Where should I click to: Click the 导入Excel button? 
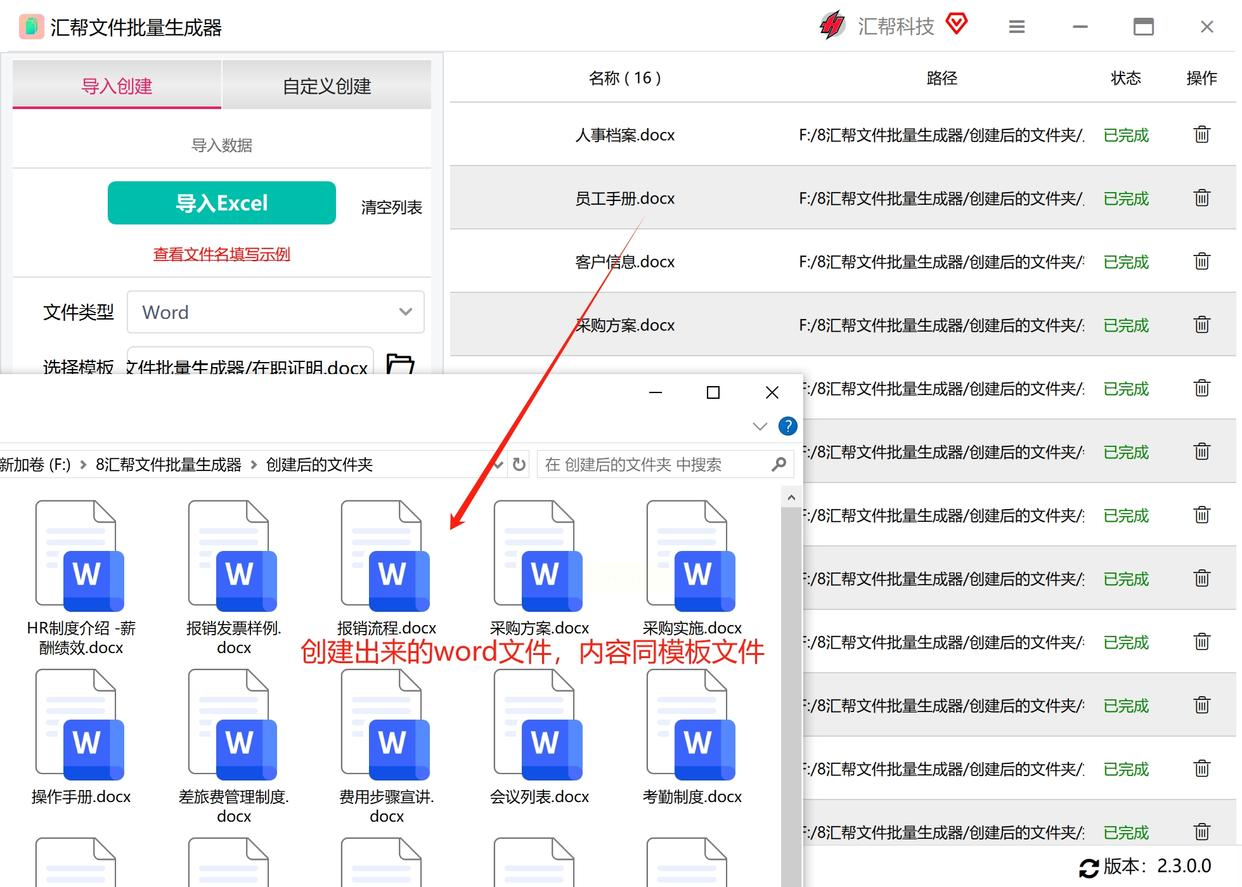[222, 203]
